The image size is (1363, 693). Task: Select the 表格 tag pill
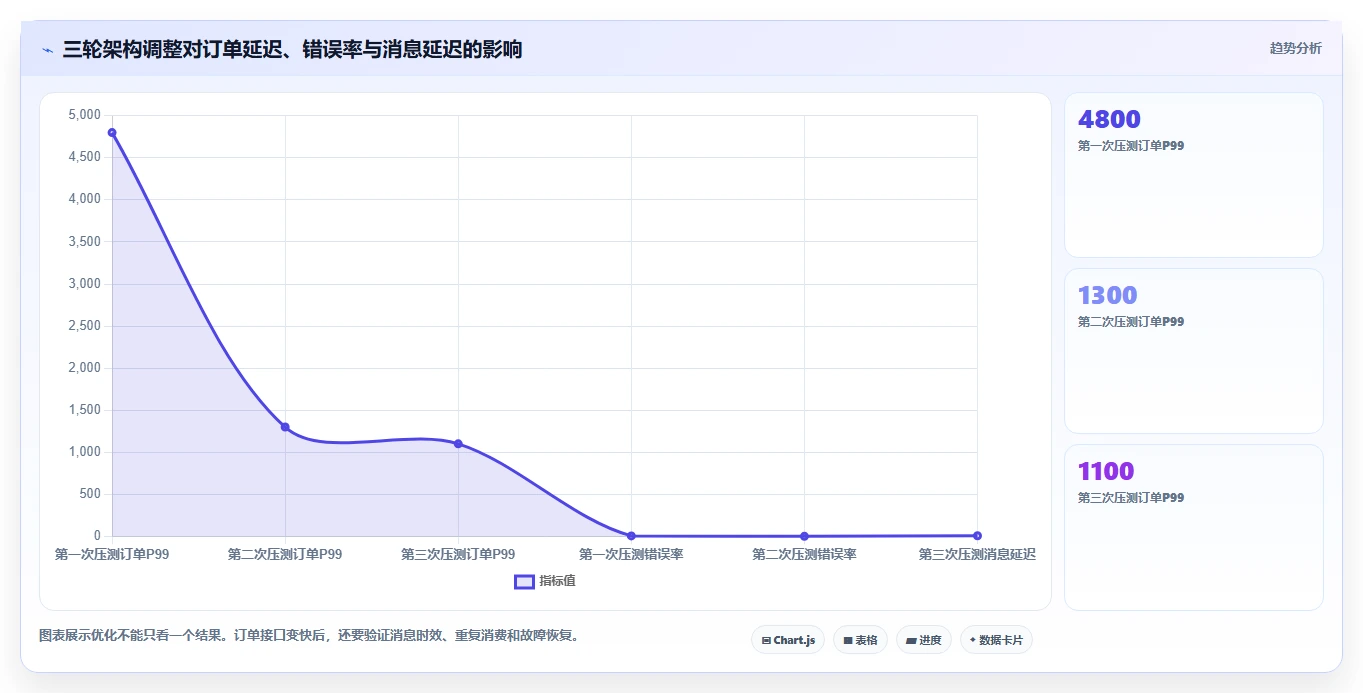pos(860,640)
